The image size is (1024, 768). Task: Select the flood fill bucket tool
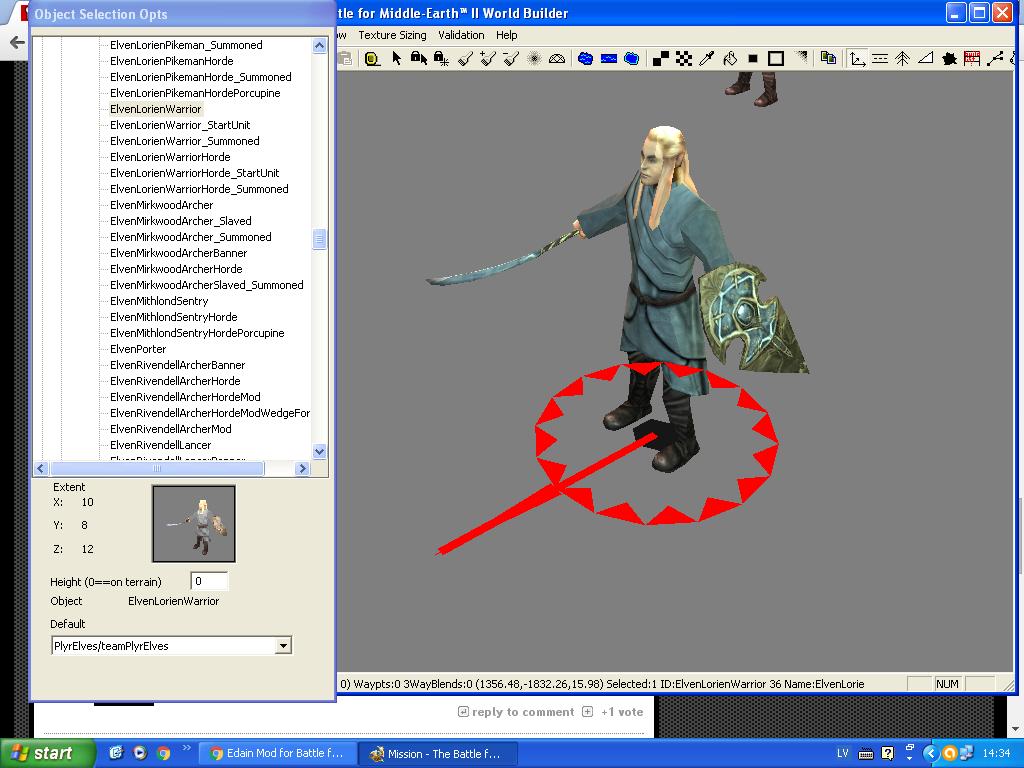point(730,59)
